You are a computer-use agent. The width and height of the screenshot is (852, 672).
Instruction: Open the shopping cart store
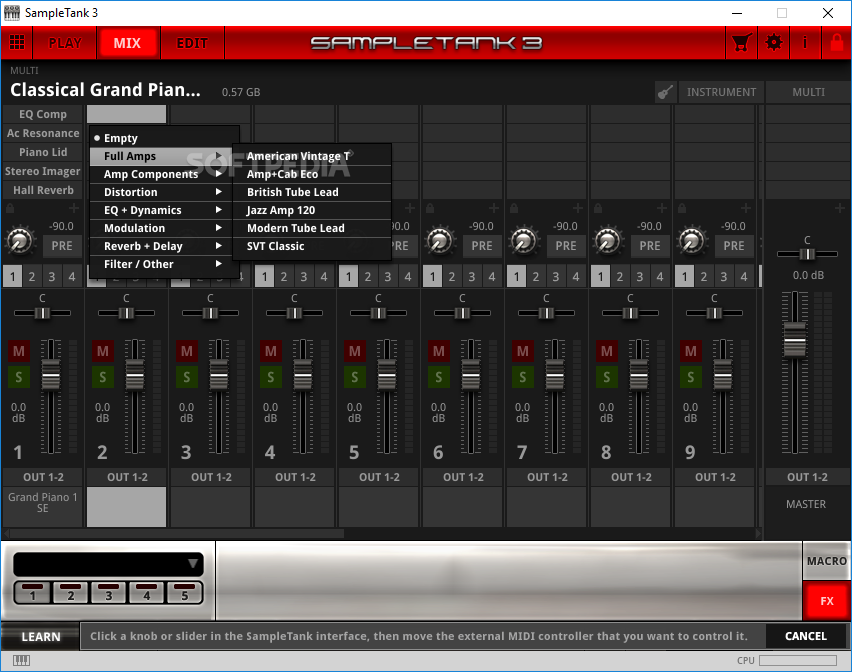tap(742, 42)
